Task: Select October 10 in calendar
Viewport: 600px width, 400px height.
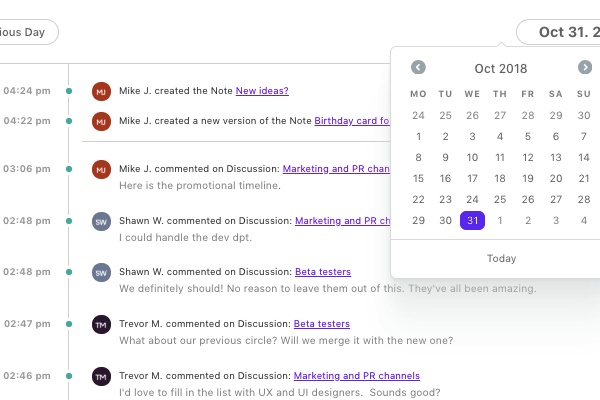Action: [x=472, y=157]
